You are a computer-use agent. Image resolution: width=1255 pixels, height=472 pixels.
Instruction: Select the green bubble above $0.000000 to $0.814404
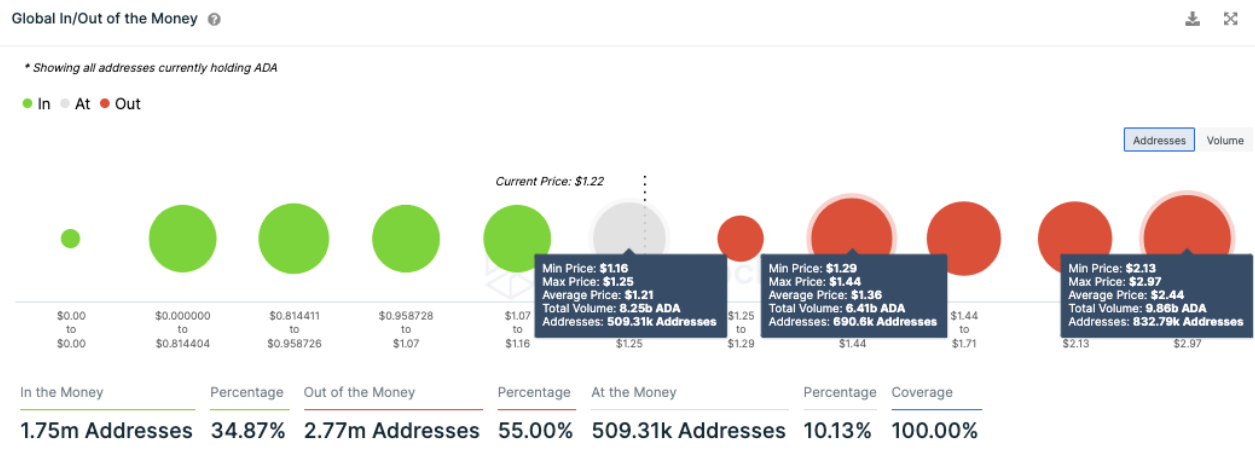click(182, 239)
